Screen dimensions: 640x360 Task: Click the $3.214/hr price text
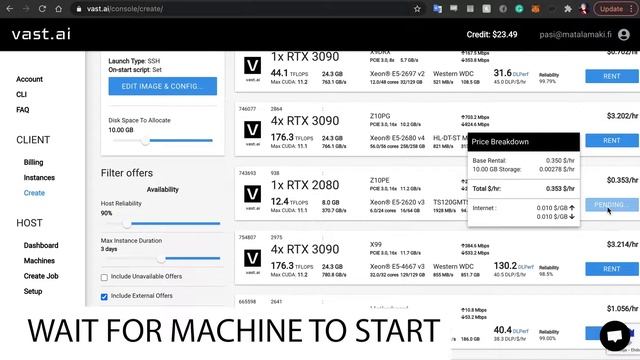pos(622,244)
